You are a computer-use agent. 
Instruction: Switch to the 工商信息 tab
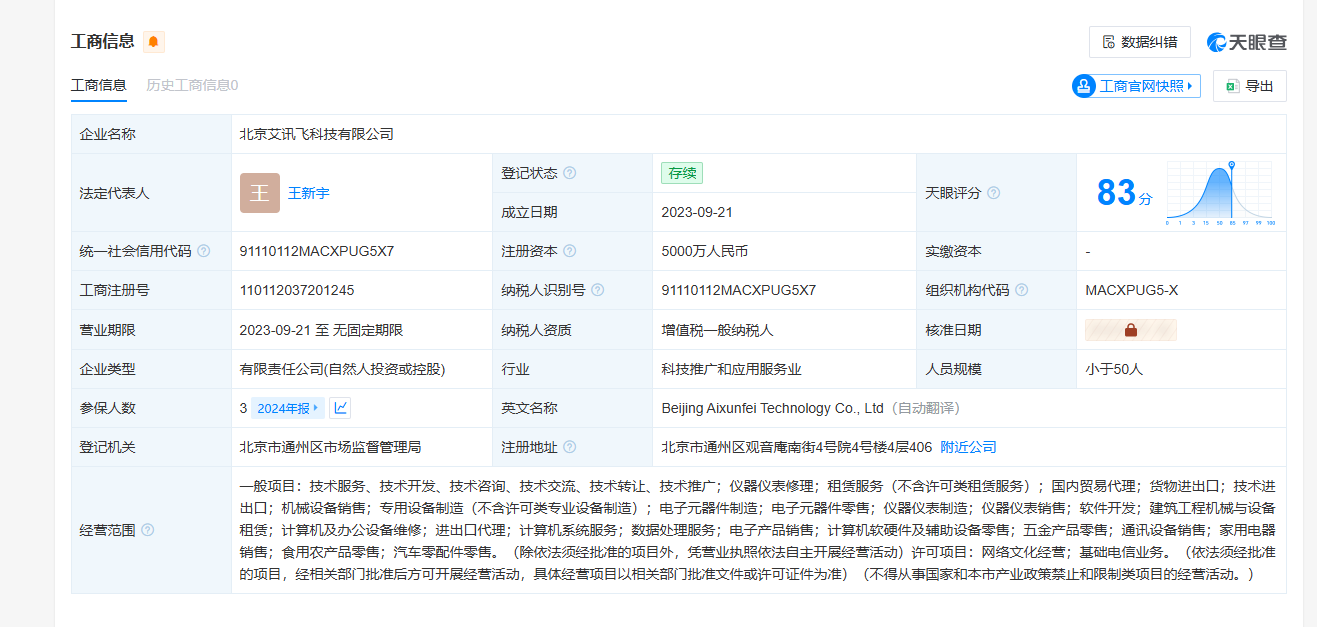coord(99,85)
